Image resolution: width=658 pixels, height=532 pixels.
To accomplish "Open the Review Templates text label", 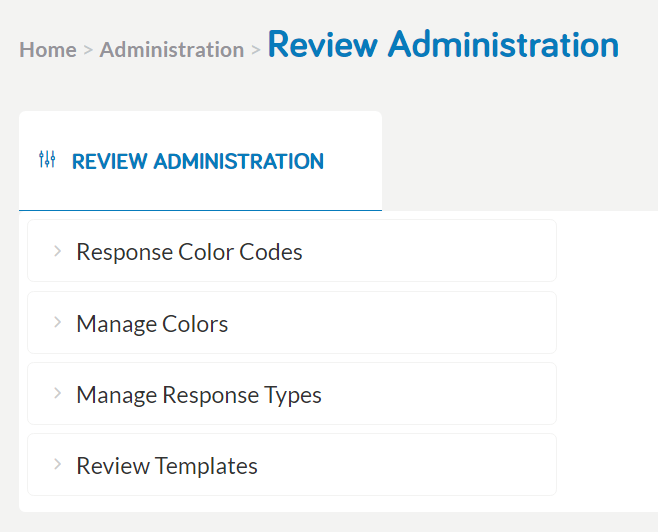I will pyautogui.click(x=167, y=466).
